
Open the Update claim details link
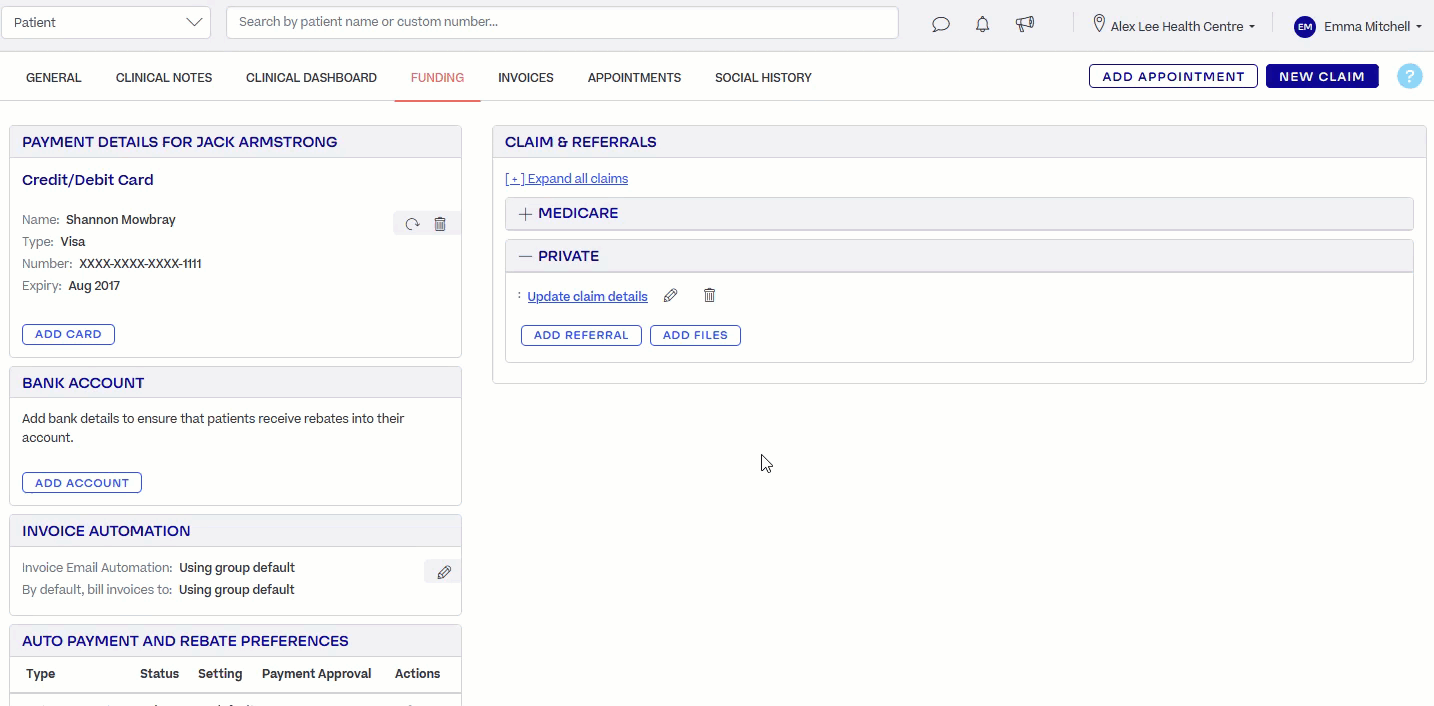[x=587, y=296]
